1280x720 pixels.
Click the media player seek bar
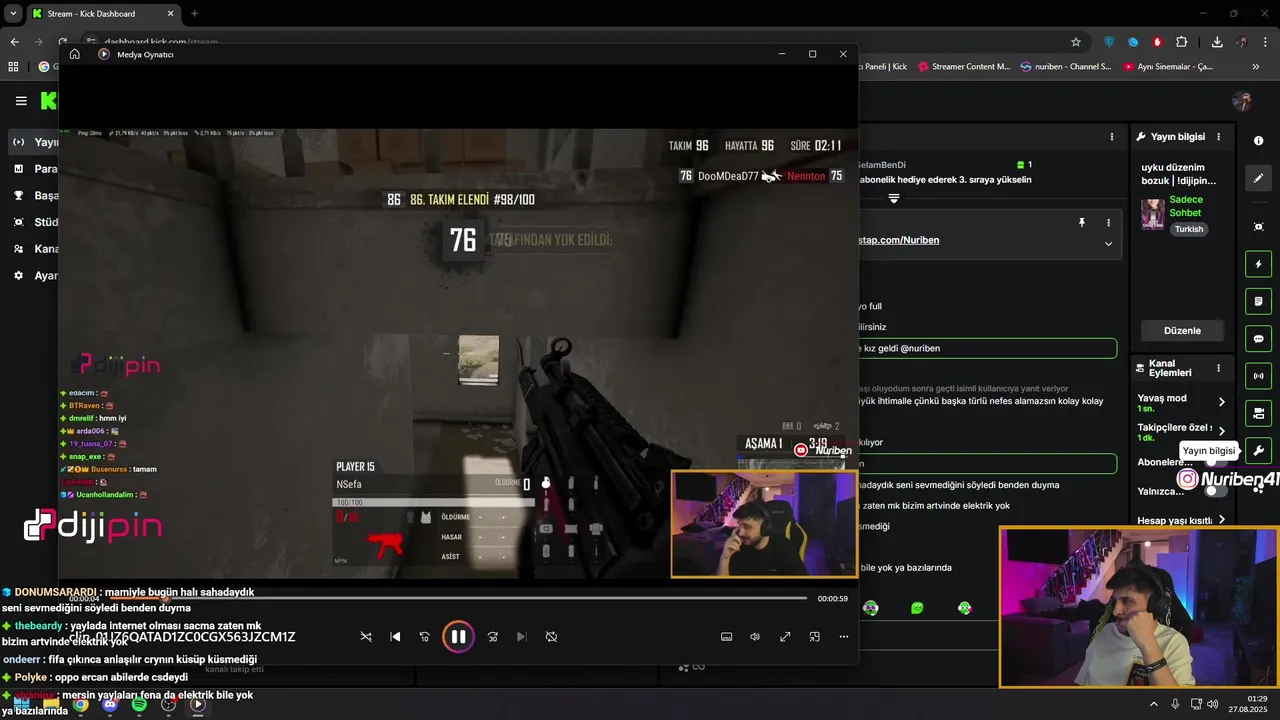458,598
